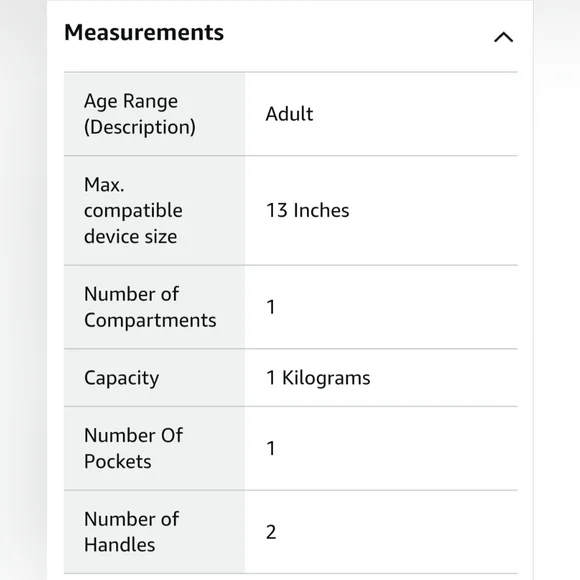Select the Number of Handles label
Screen dimensions: 580x580
(x=131, y=532)
